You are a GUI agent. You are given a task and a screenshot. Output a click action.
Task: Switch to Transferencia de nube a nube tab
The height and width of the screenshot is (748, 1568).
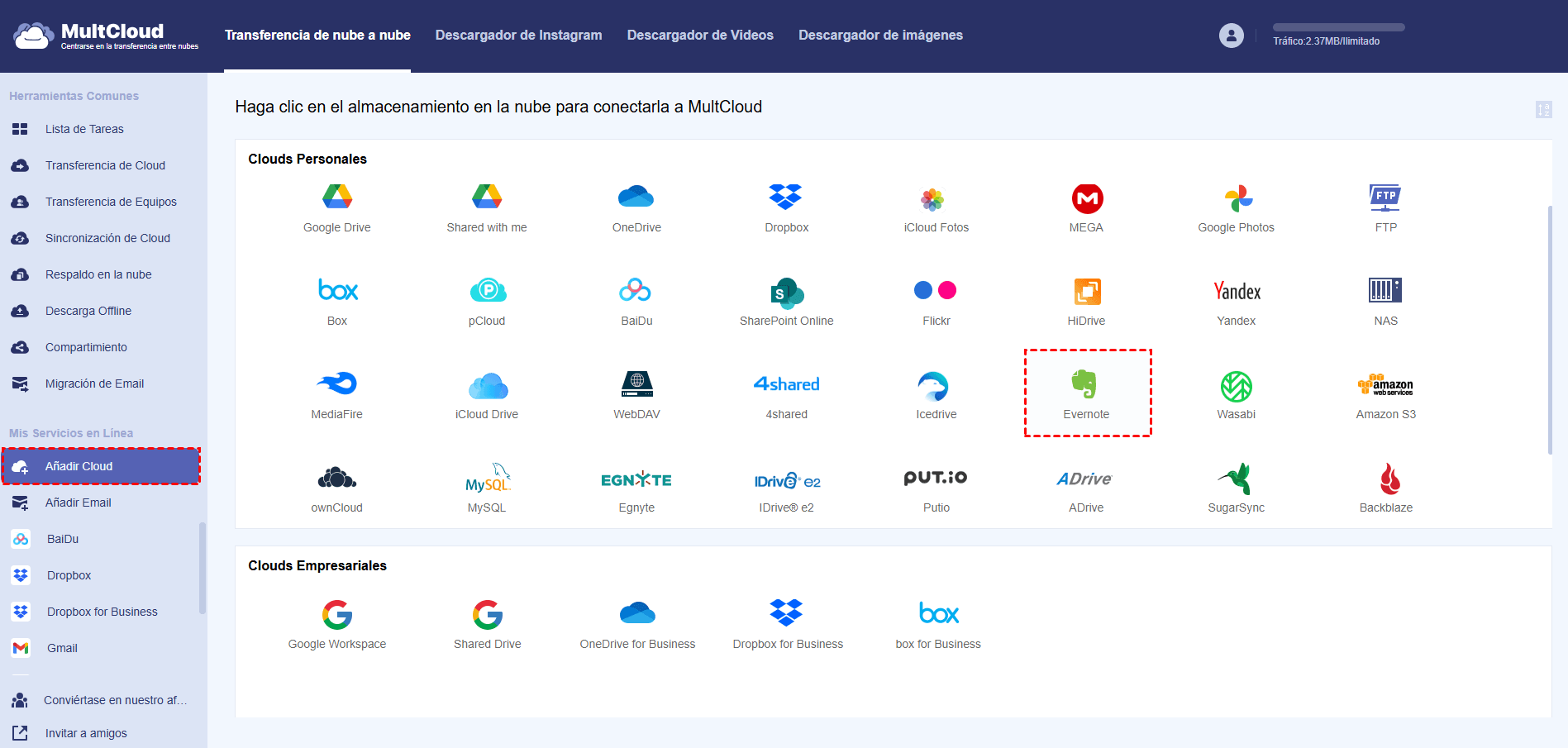pos(317,35)
